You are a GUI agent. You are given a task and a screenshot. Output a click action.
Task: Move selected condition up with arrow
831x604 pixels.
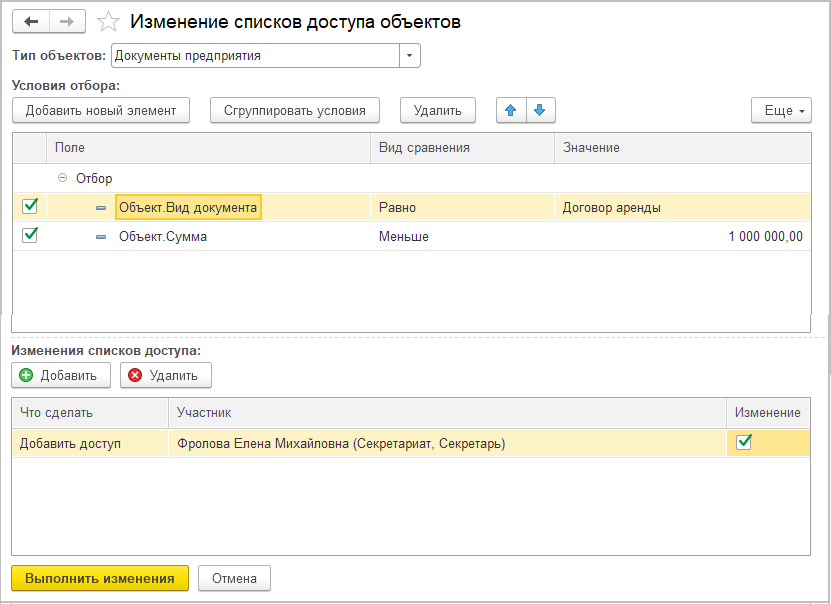coord(510,110)
